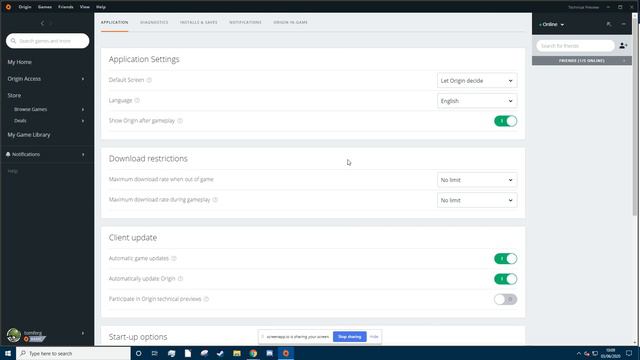Switch to the Diagnostics tab
Image resolution: width=640 pixels, height=360 pixels.
(154, 22)
